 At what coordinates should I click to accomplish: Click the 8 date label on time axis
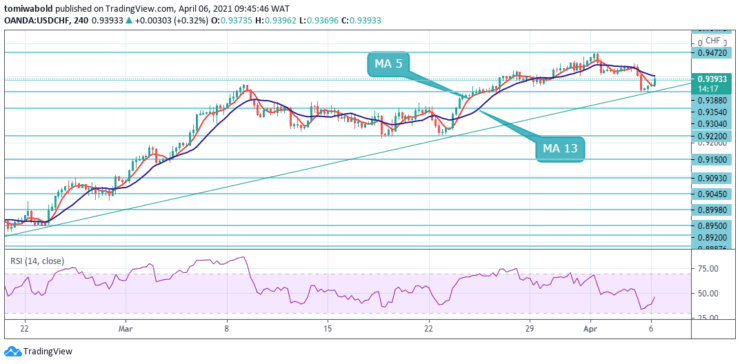click(227, 328)
